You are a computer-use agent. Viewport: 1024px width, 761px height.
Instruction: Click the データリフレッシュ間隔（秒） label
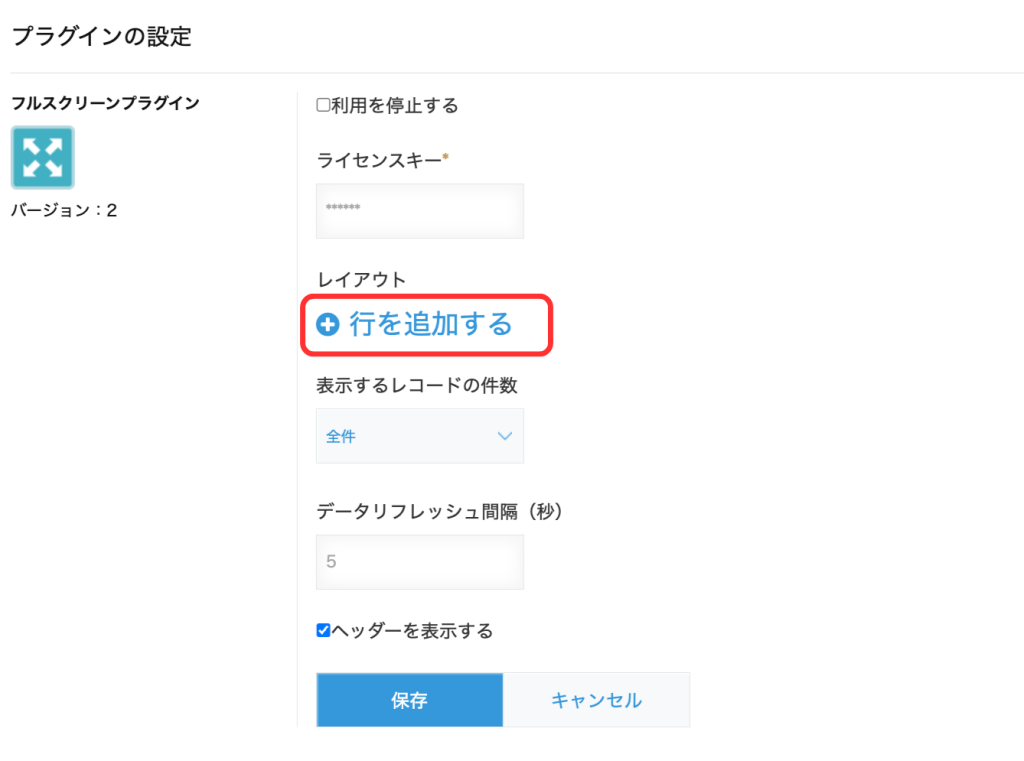pos(441,511)
